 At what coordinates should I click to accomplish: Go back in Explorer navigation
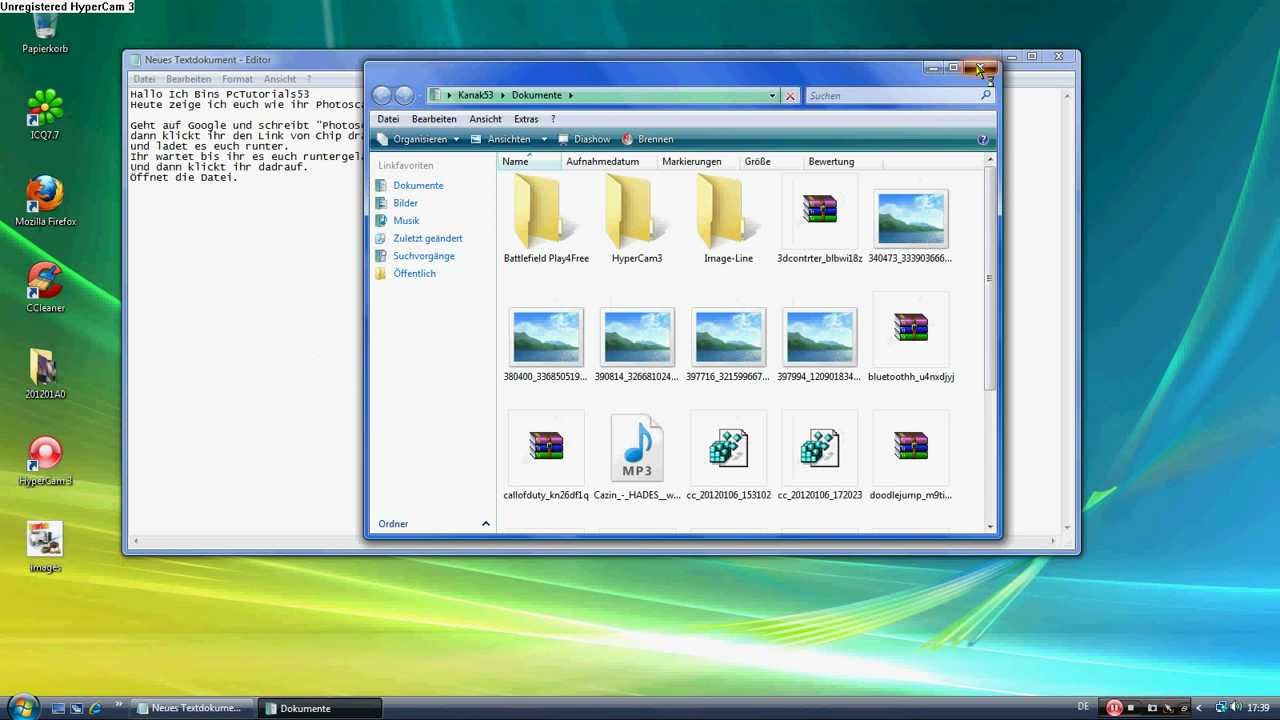381,95
